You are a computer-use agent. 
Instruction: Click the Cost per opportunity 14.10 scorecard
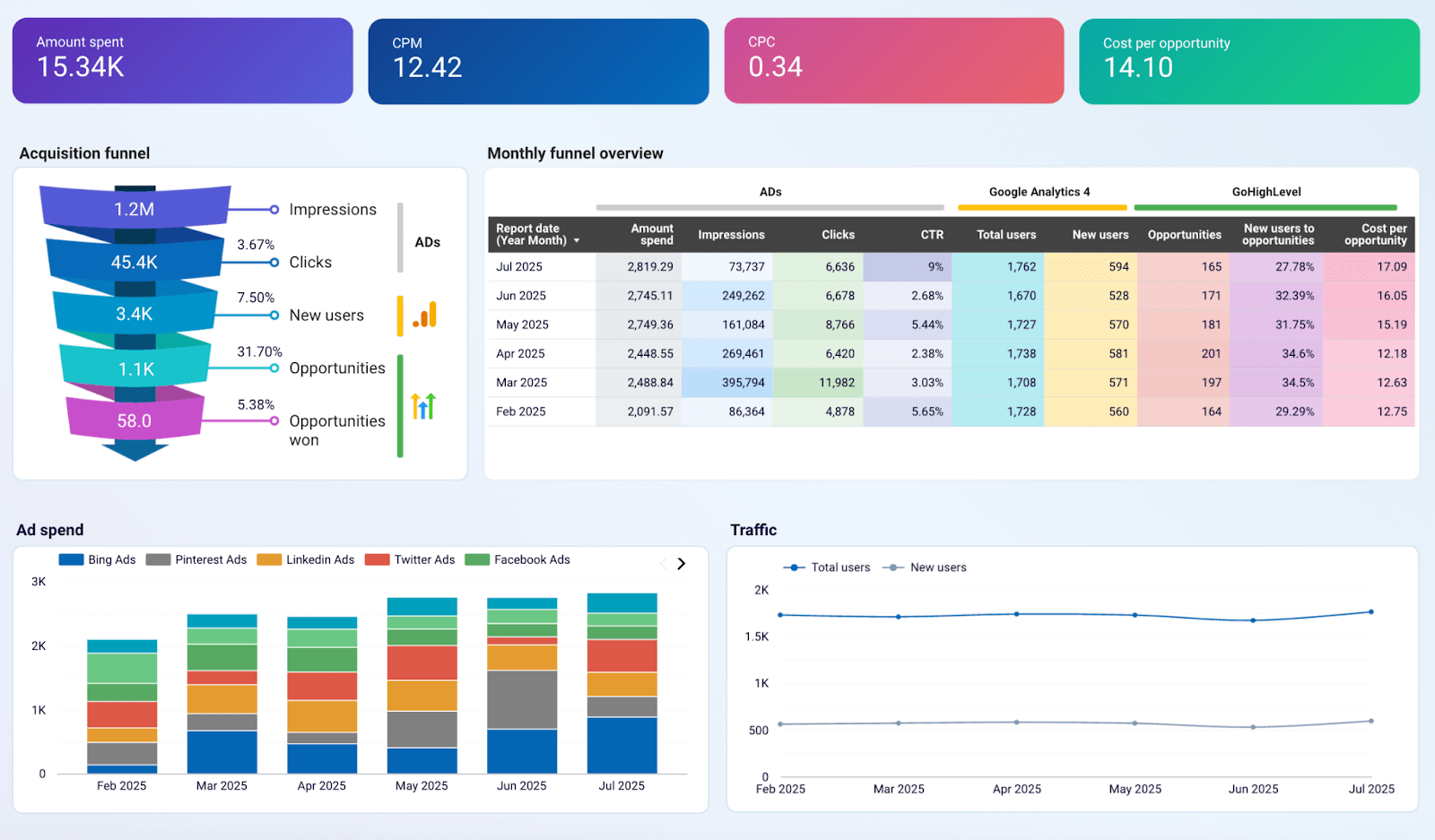coord(1248,61)
